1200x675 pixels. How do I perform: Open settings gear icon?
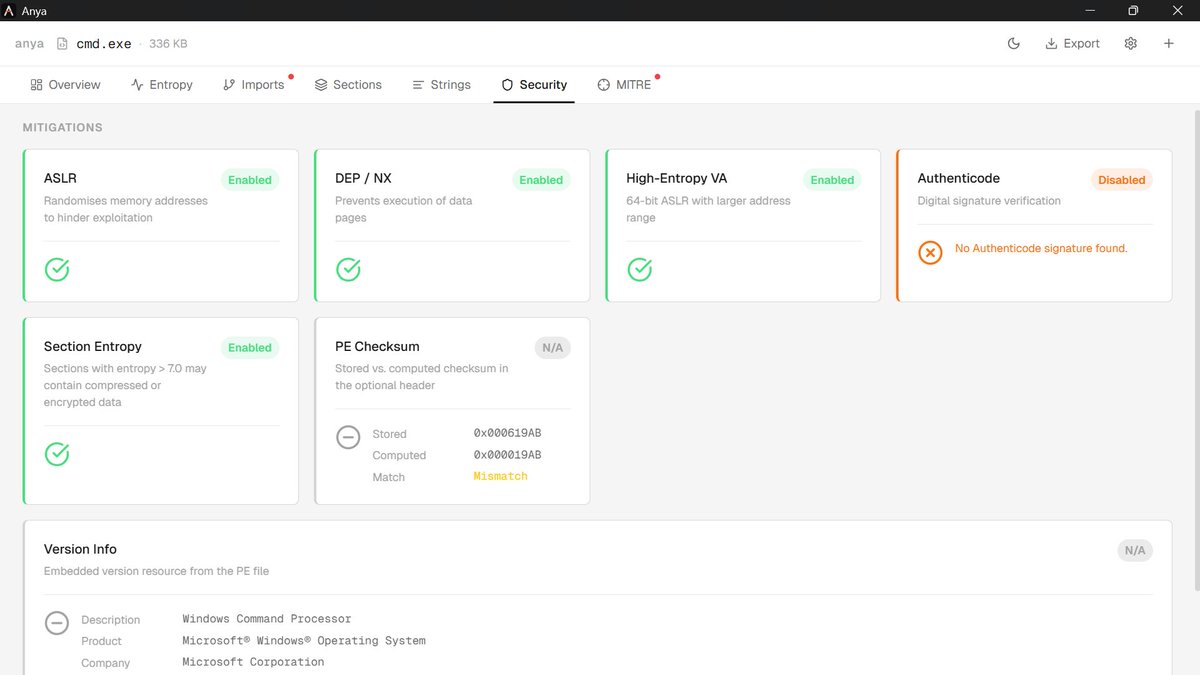pos(1130,44)
